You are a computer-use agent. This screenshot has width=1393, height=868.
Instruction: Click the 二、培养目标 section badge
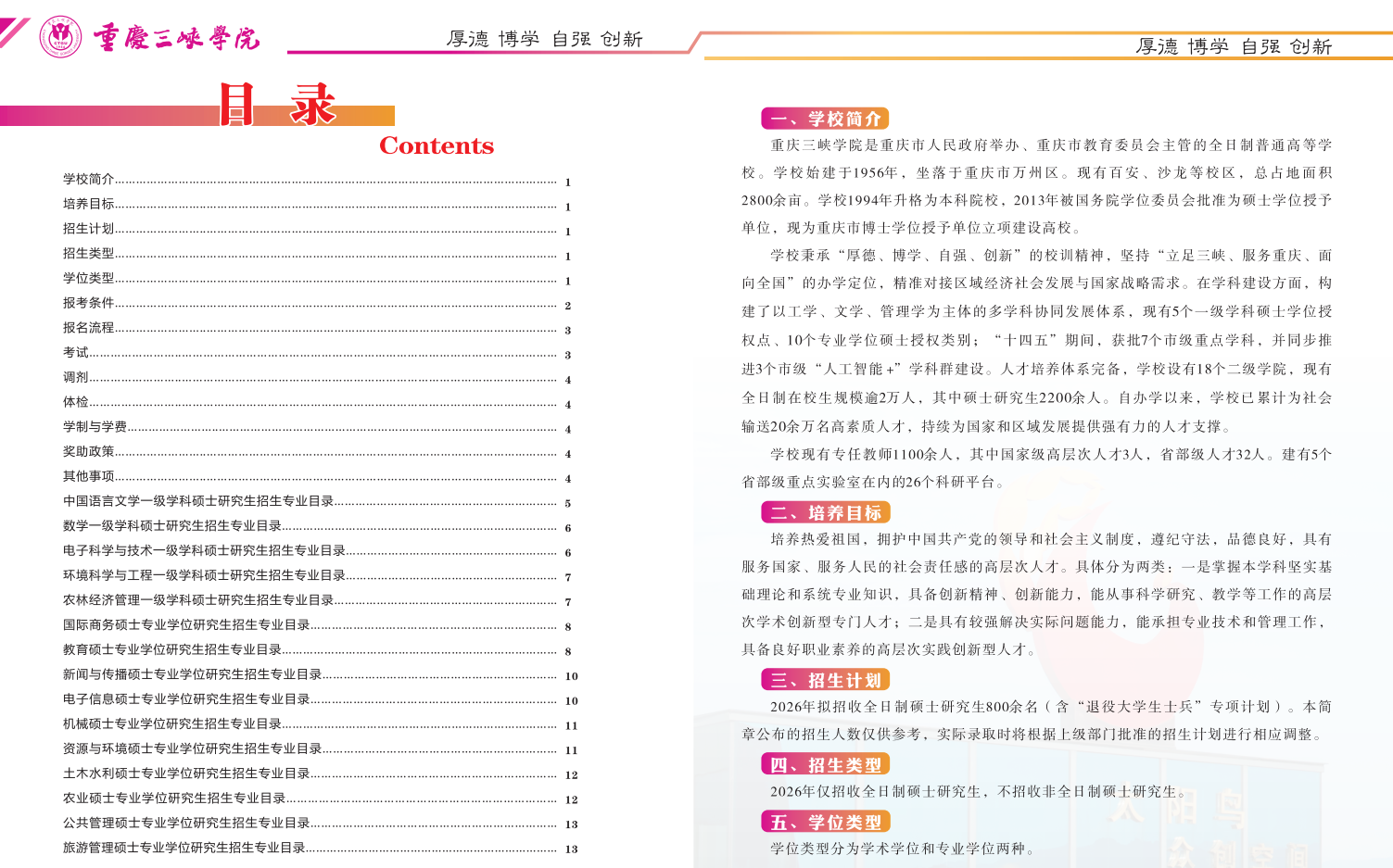coord(825,512)
